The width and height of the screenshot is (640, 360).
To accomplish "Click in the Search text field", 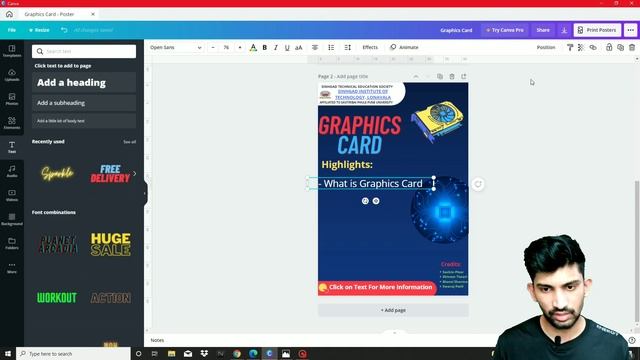I will [x=84, y=51].
